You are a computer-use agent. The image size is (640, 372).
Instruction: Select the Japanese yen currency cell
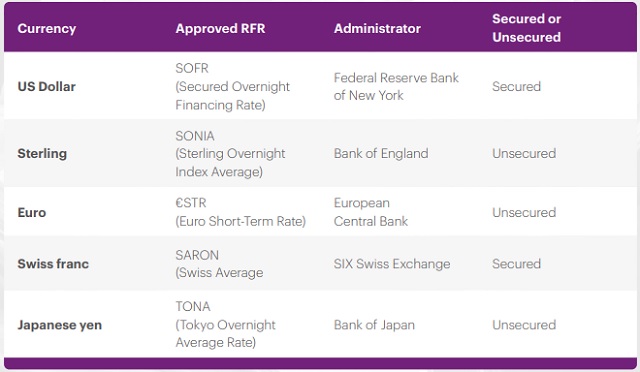60,325
